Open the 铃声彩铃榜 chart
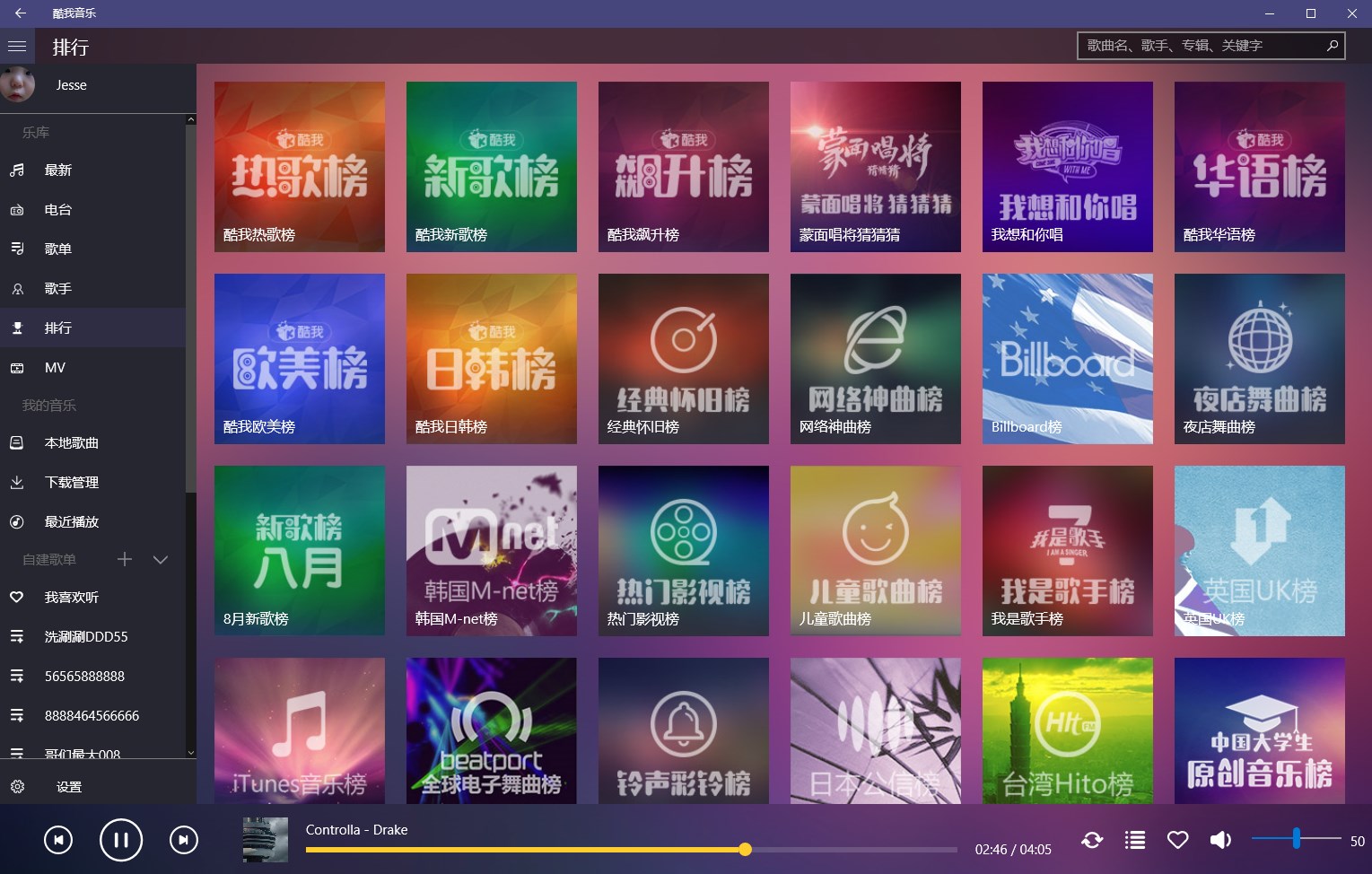This screenshot has width=1372, height=874. click(x=684, y=730)
